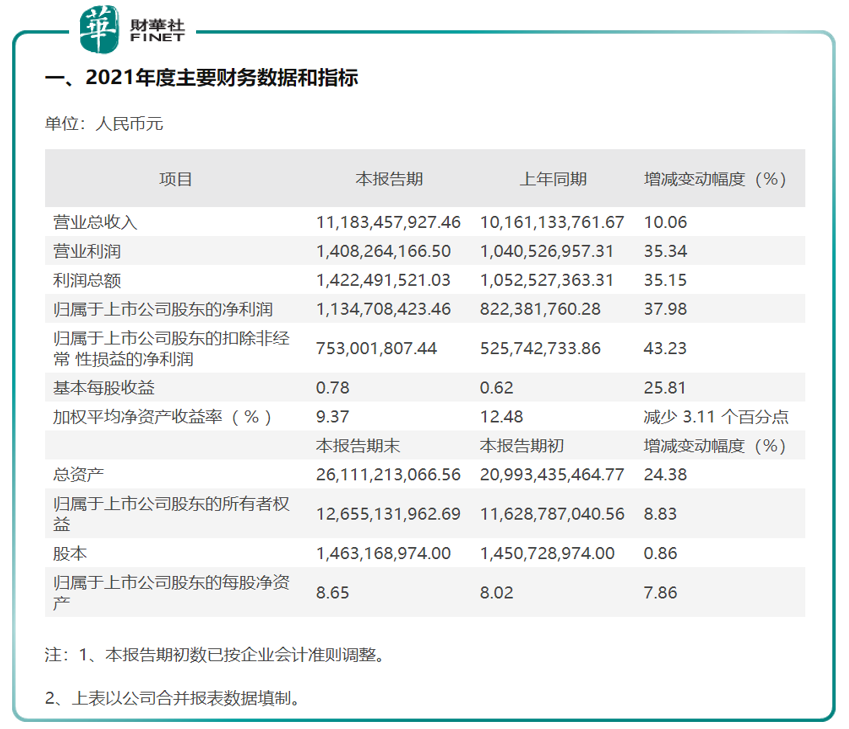The image size is (849, 729).
Task: Click the 营业利润 row label
Action: coord(87,251)
